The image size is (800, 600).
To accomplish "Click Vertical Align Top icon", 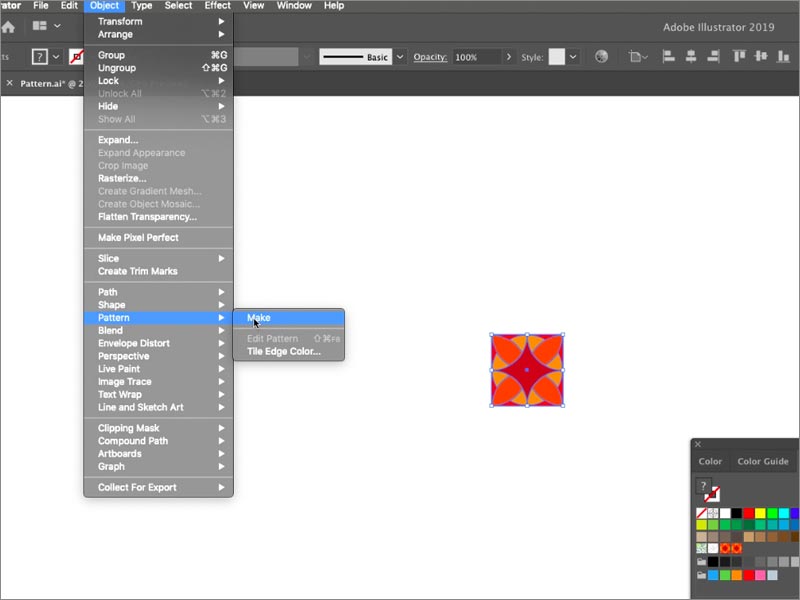I will click(741, 57).
